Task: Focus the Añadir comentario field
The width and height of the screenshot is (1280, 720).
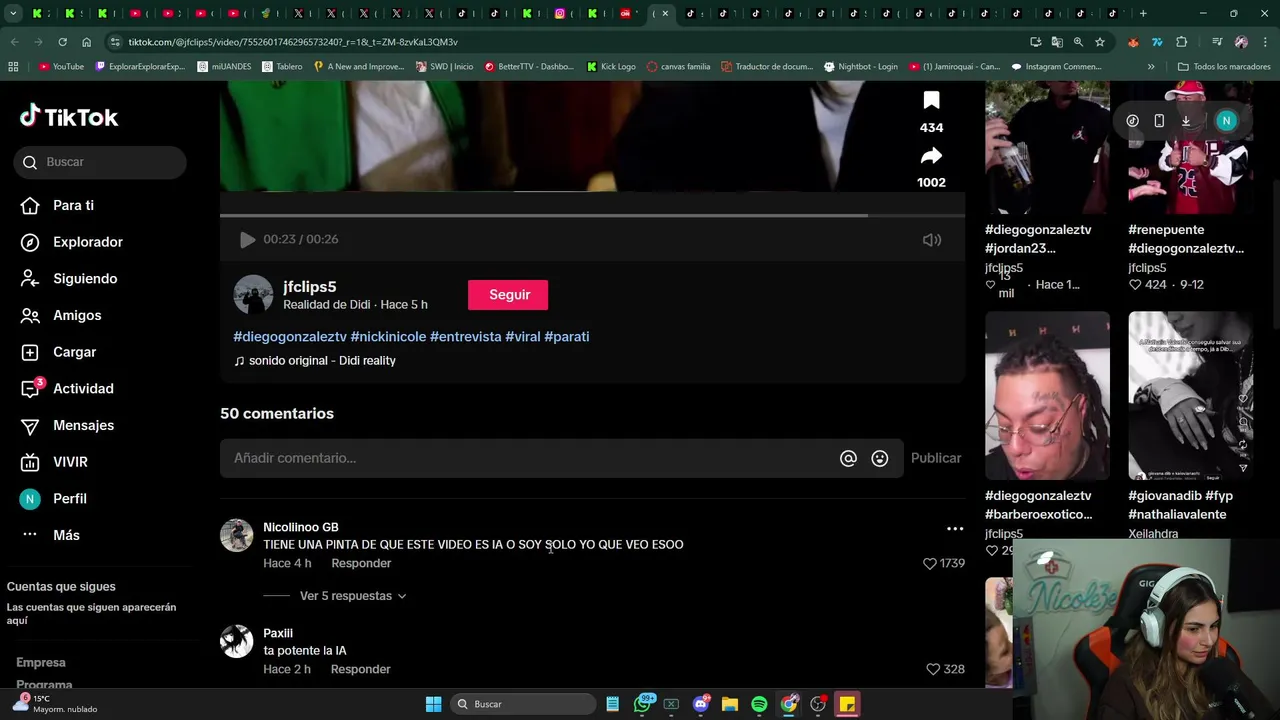Action: click(x=530, y=458)
